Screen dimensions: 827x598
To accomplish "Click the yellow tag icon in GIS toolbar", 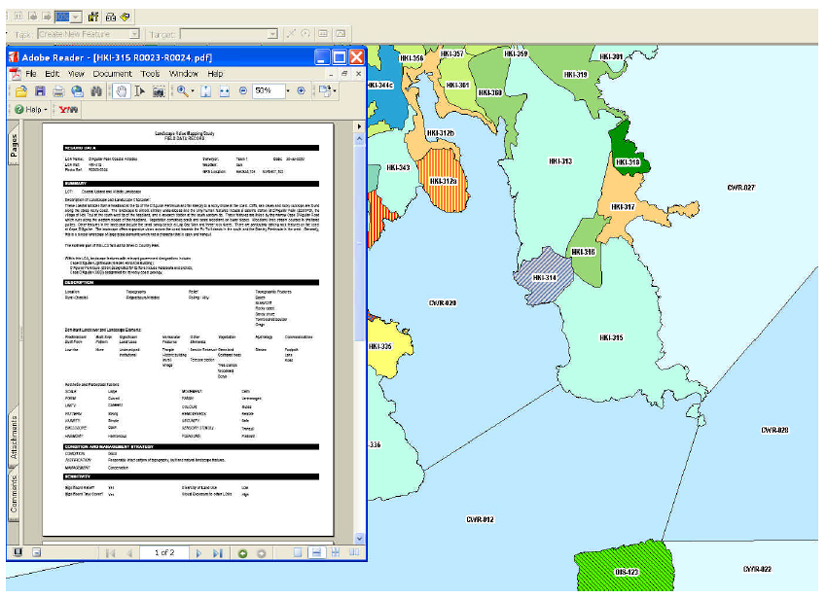I will pos(126,17).
